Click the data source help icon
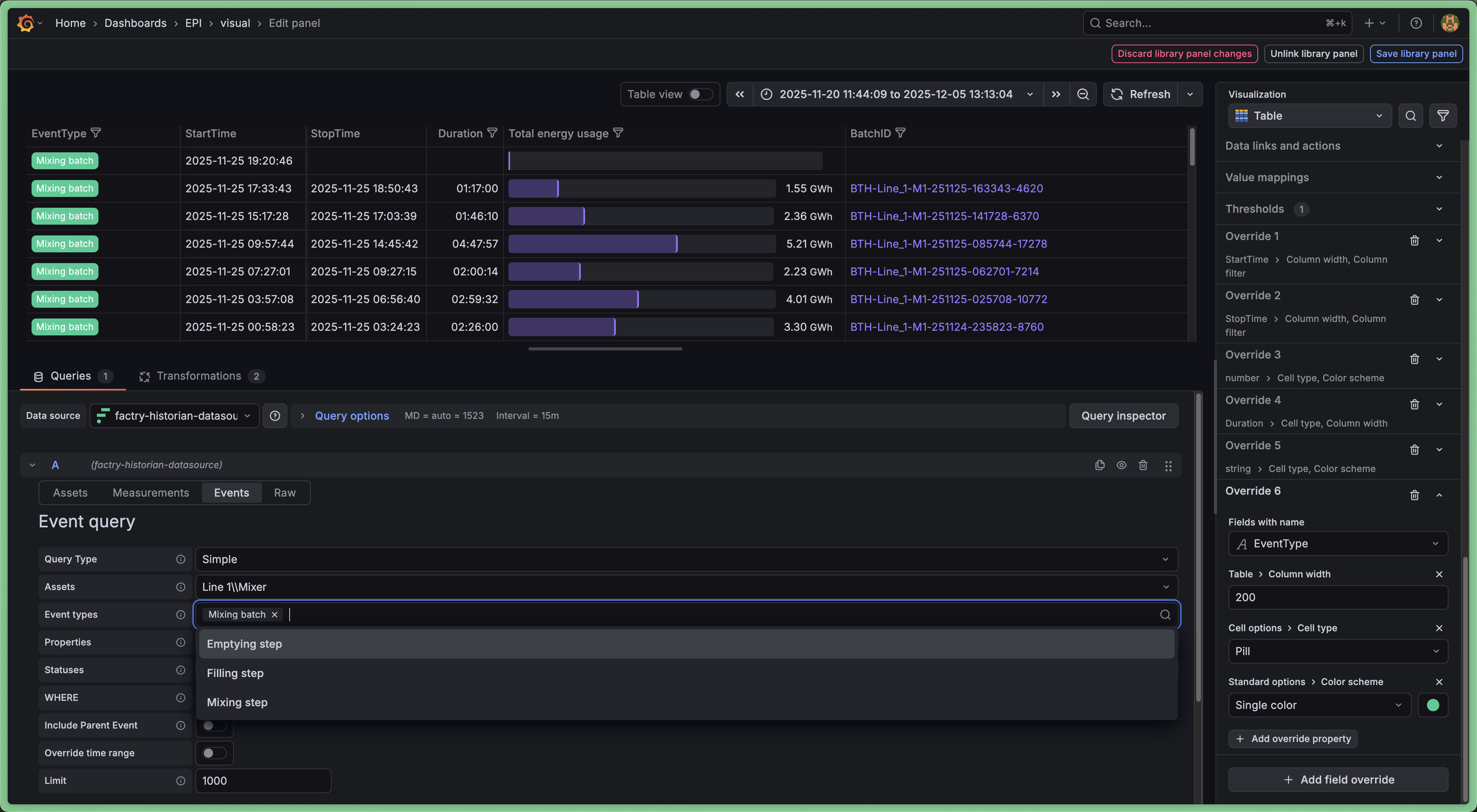Image resolution: width=1477 pixels, height=812 pixels. [x=275, y=416]
